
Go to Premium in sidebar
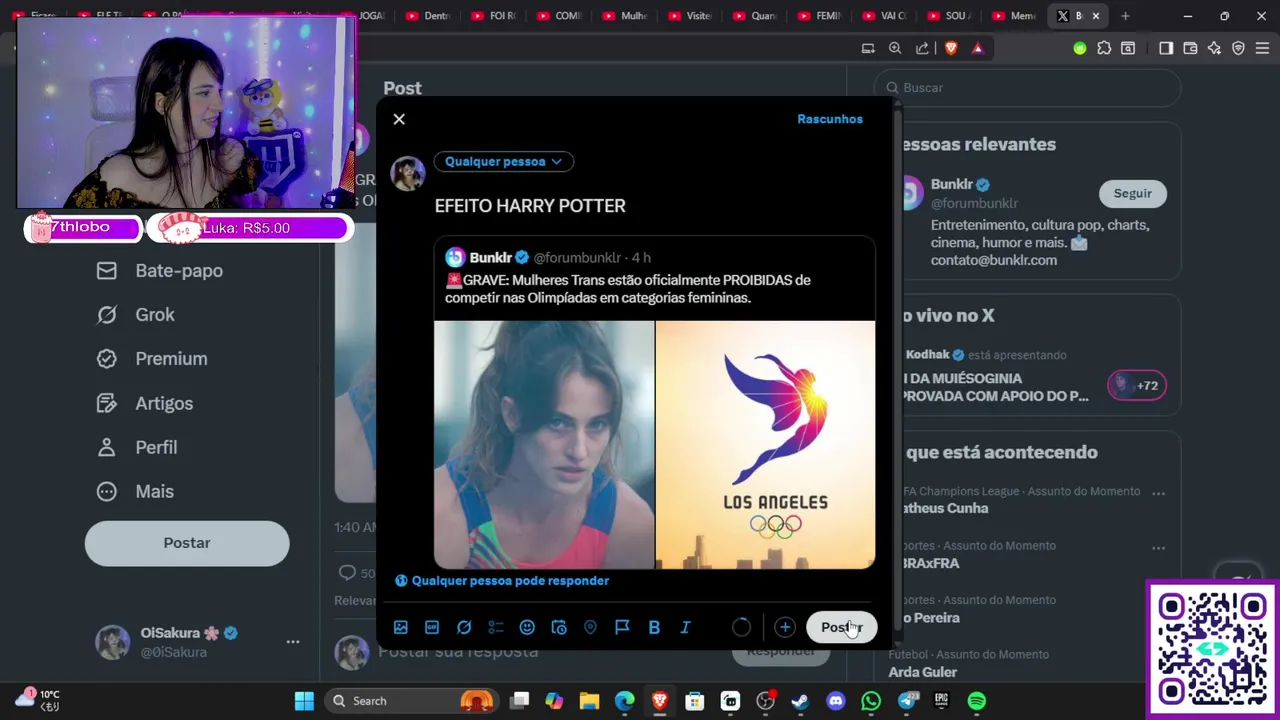point(152,358)
